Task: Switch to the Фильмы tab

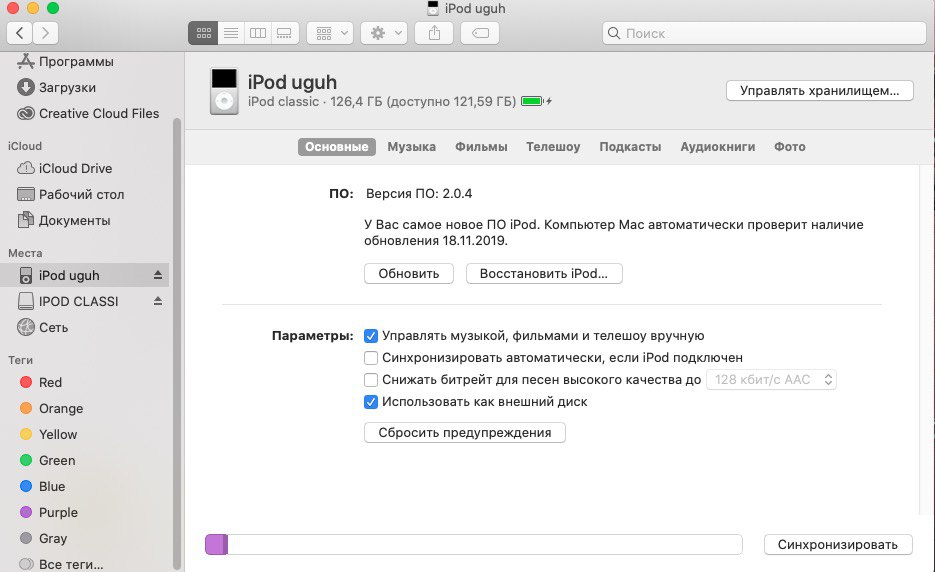Action: click(x=481, y=147)
